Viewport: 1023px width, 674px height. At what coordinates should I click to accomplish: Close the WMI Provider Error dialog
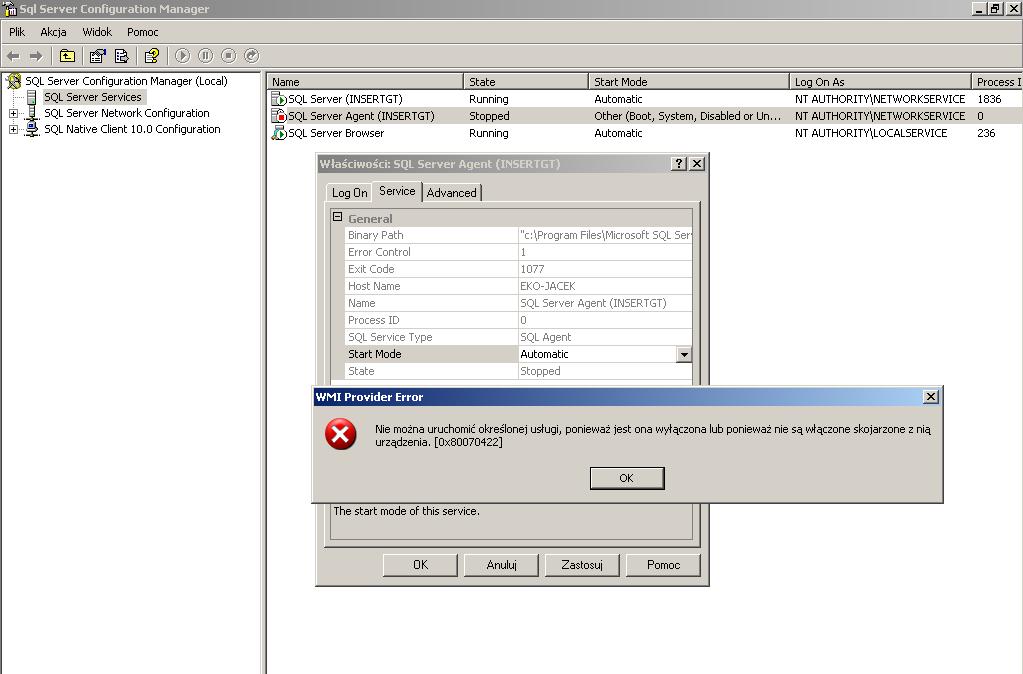pyautogui.click(x=931, y=397)
